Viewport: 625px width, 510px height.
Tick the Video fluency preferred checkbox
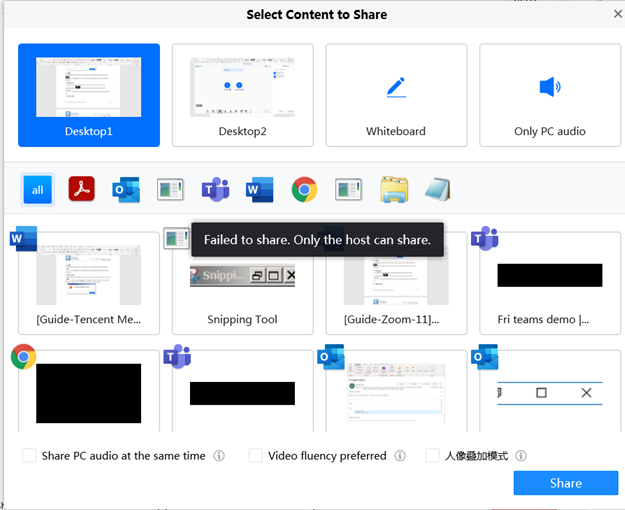(256, 456)
